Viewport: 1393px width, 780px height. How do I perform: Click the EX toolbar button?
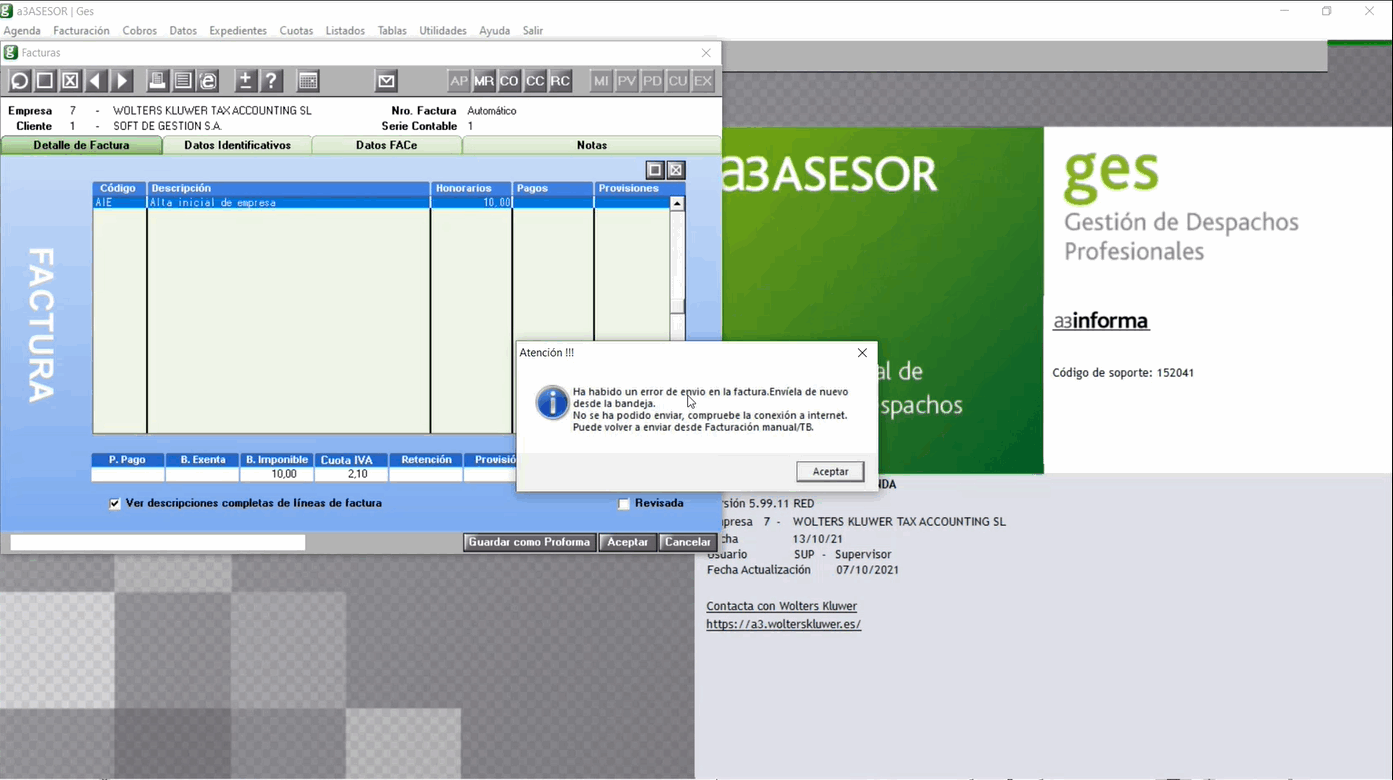point(703,81)
